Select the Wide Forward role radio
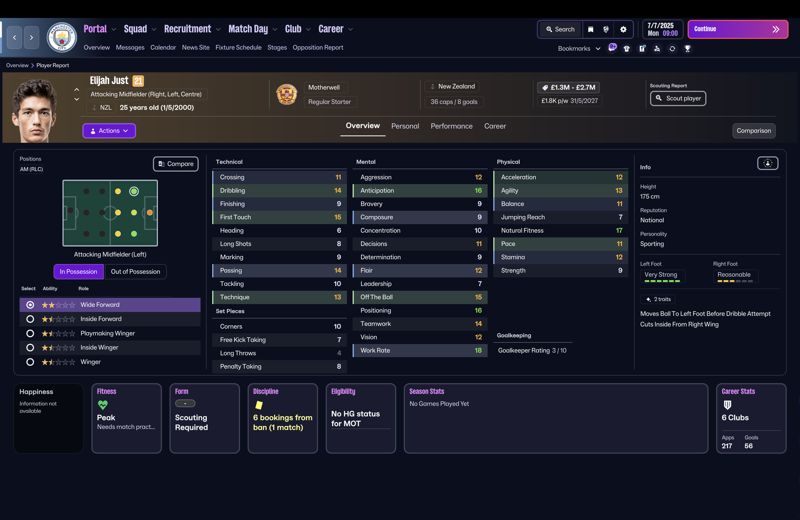This screenshot has height=520, width=800. pos(30,305)
